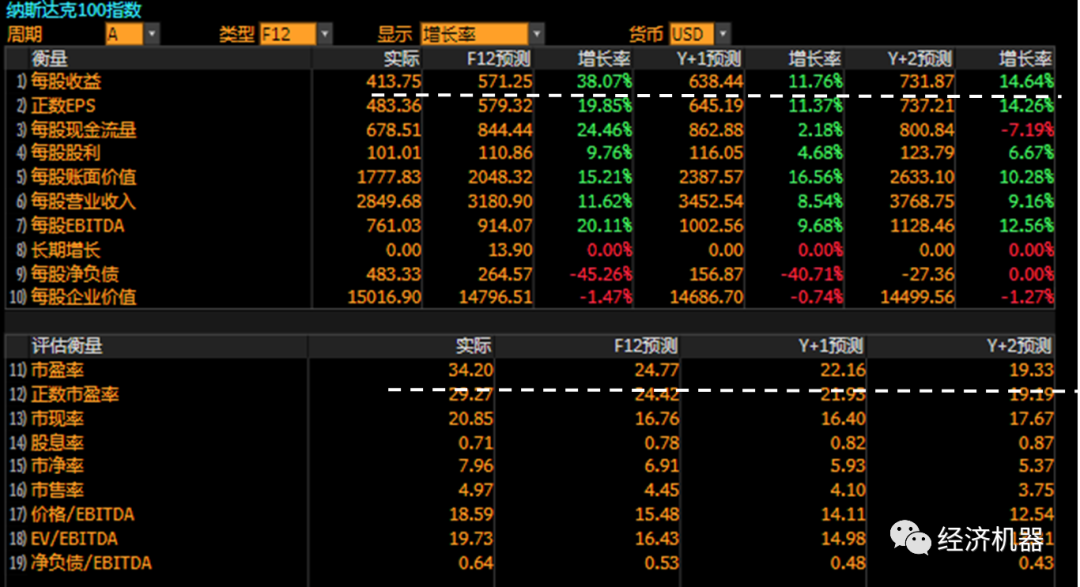Open row 4 每股股利

[66, 153]
